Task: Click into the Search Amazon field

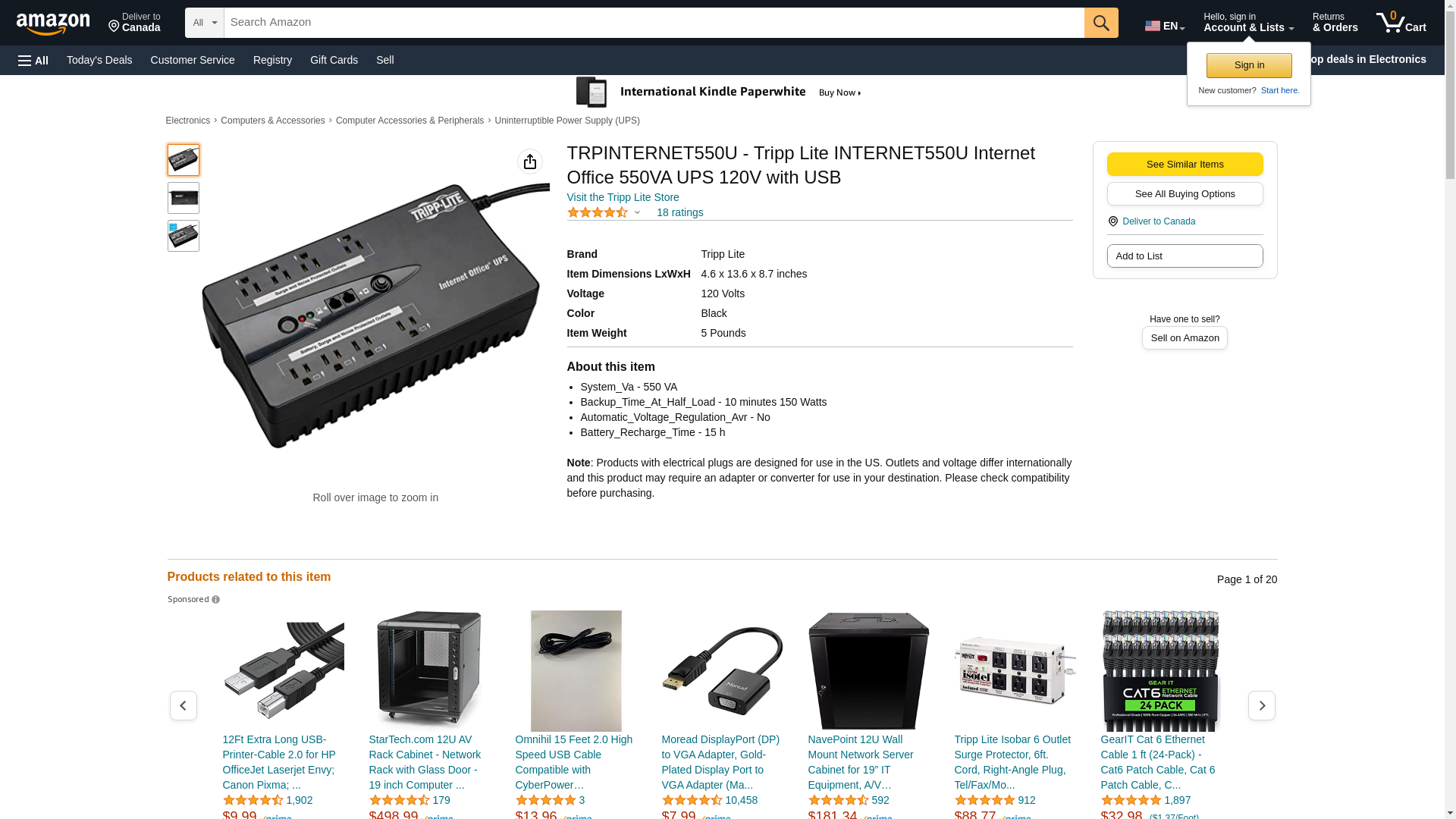Action: click(x=654, y=23)
